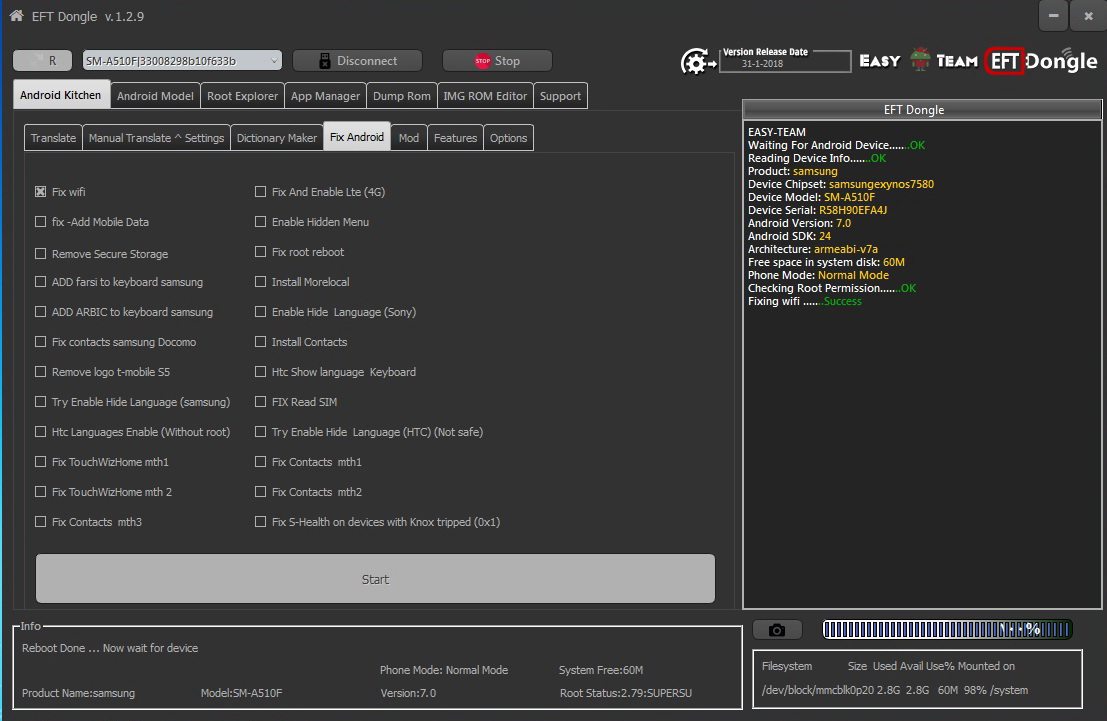Uncheck the Fix wifi checkbox
Viewport: 1107px width, 721px height.
40,191
